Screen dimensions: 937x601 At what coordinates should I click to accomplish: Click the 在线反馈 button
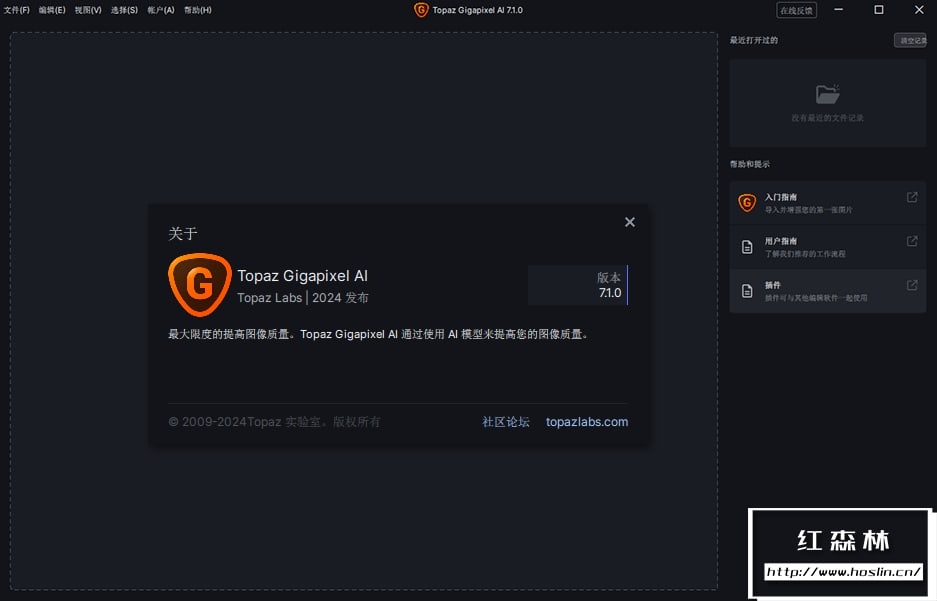pyautogui.click(x=797, y=10)
